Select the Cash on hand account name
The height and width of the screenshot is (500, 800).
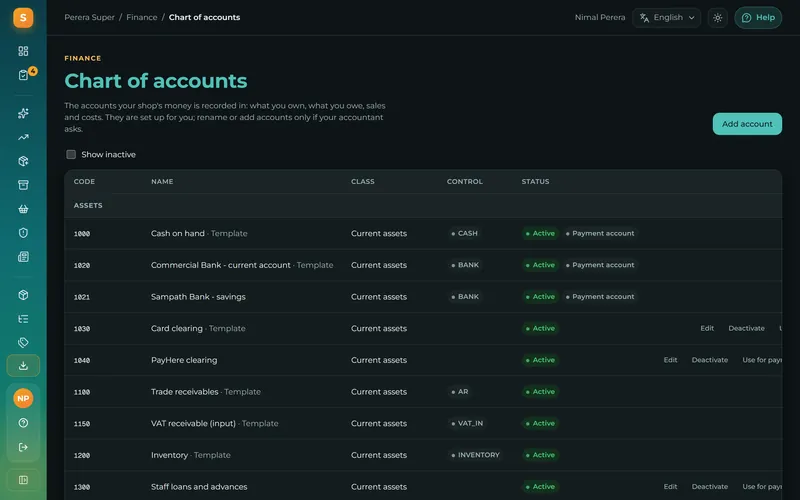pyautogui.click(x=178, y=234)
